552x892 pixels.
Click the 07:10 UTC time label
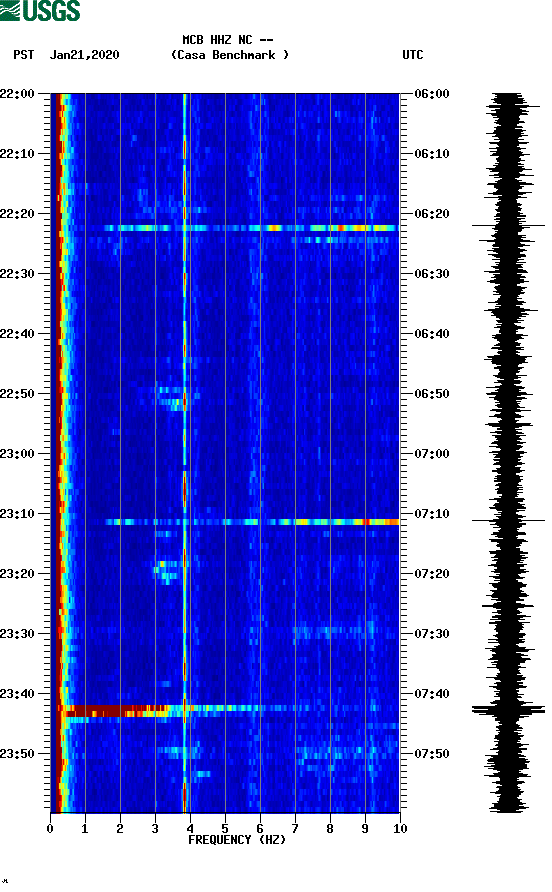pos(432,514)
